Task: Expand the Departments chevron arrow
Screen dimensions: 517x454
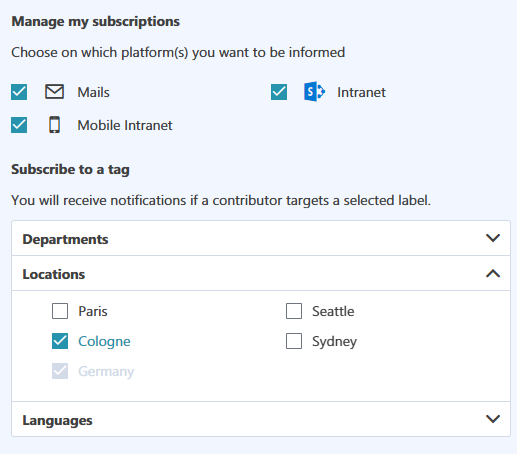Action: pos(493,238)
